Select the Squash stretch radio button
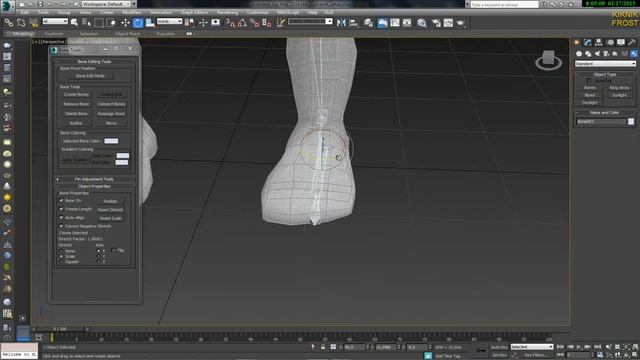This screenshot has height=360, width=640. click(x=61, y=262)
